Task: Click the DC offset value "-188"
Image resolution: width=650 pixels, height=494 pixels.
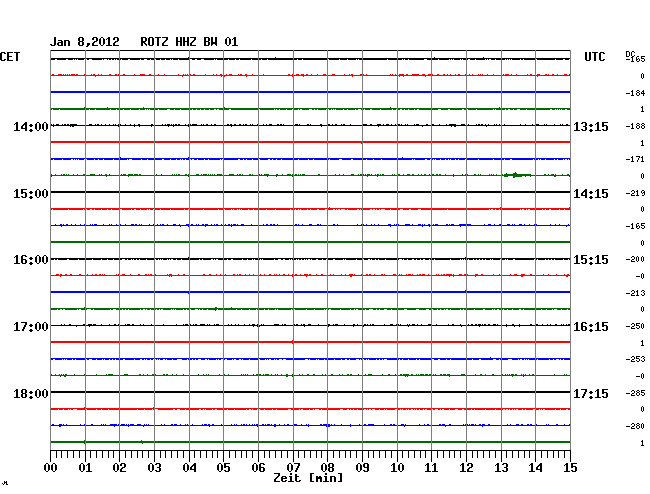Action: 635,126
